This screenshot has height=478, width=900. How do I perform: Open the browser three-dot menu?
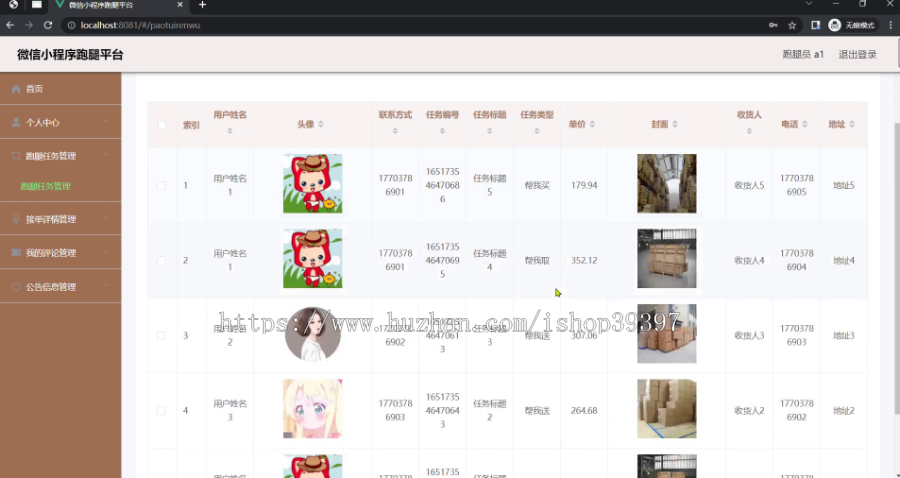click(890, 25)
